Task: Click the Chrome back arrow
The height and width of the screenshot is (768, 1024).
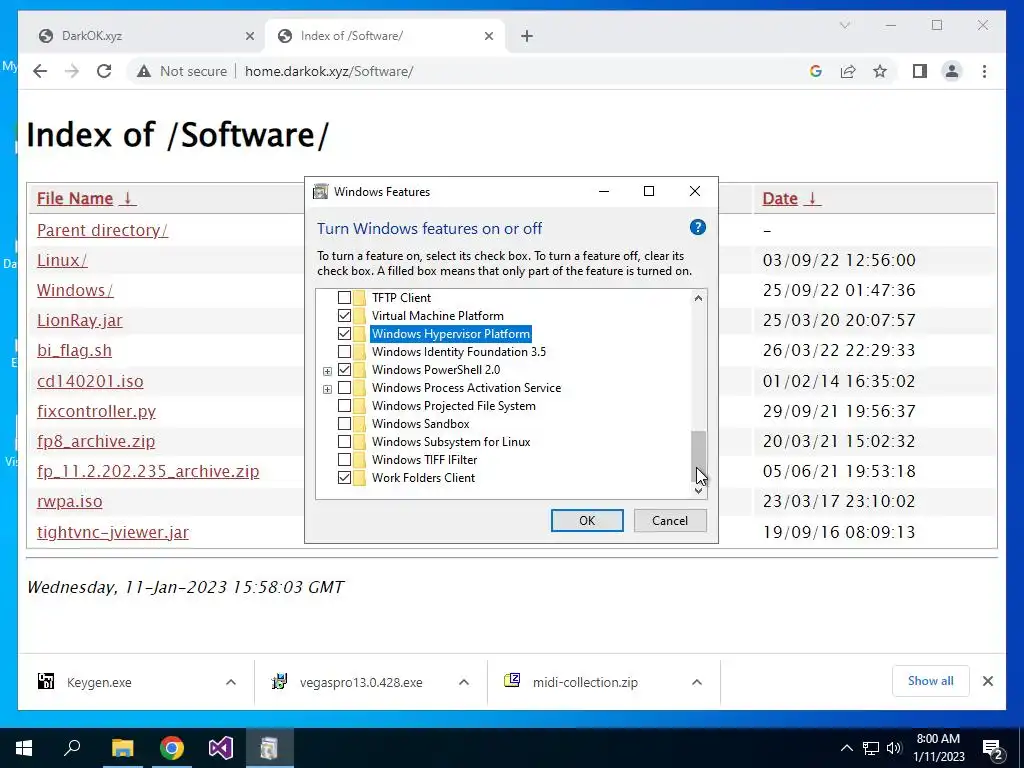Action: click(40, 71)
